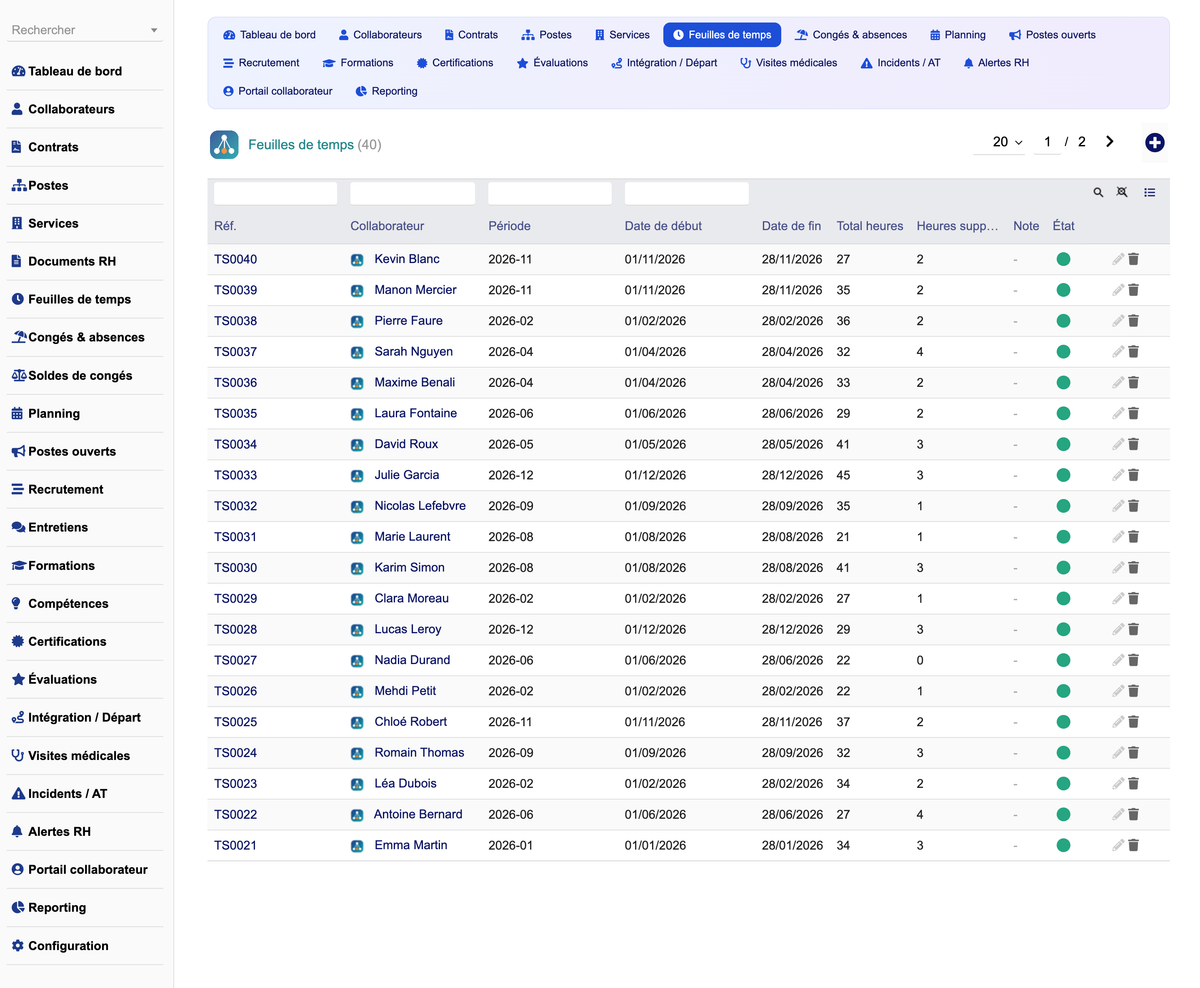Click green status dot for TS0040

[x=1063, y=259]
